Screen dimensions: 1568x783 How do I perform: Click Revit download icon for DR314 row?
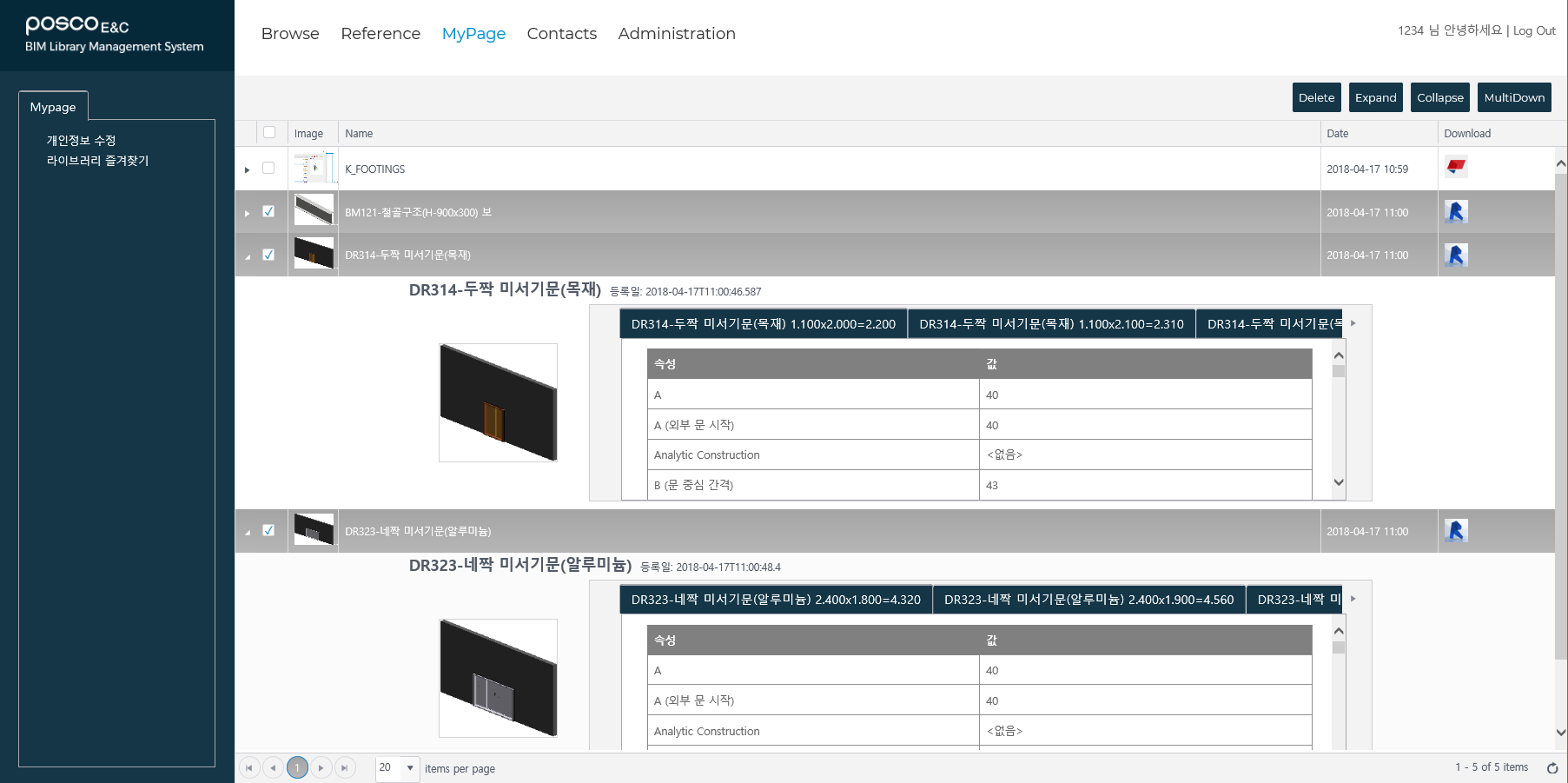click(x=1456, y=255)
